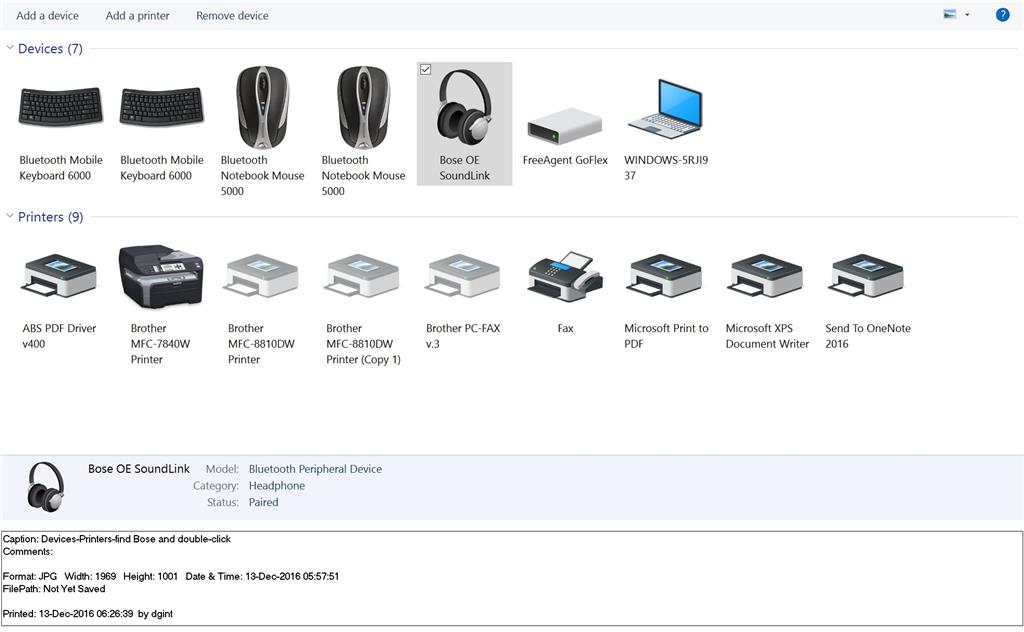This screenshot has height=632, width=1024.
Task: Click the Bose OE SoundLink headphones icon
Action: tap(464, 106)
